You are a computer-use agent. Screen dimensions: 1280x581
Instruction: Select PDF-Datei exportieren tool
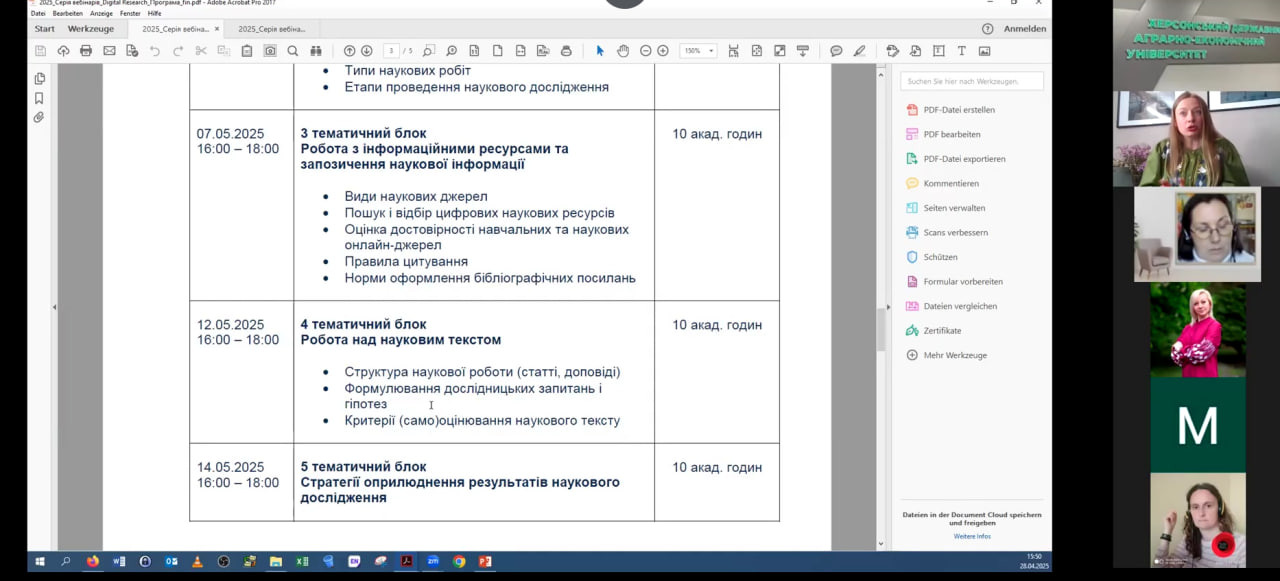[964, 159]
